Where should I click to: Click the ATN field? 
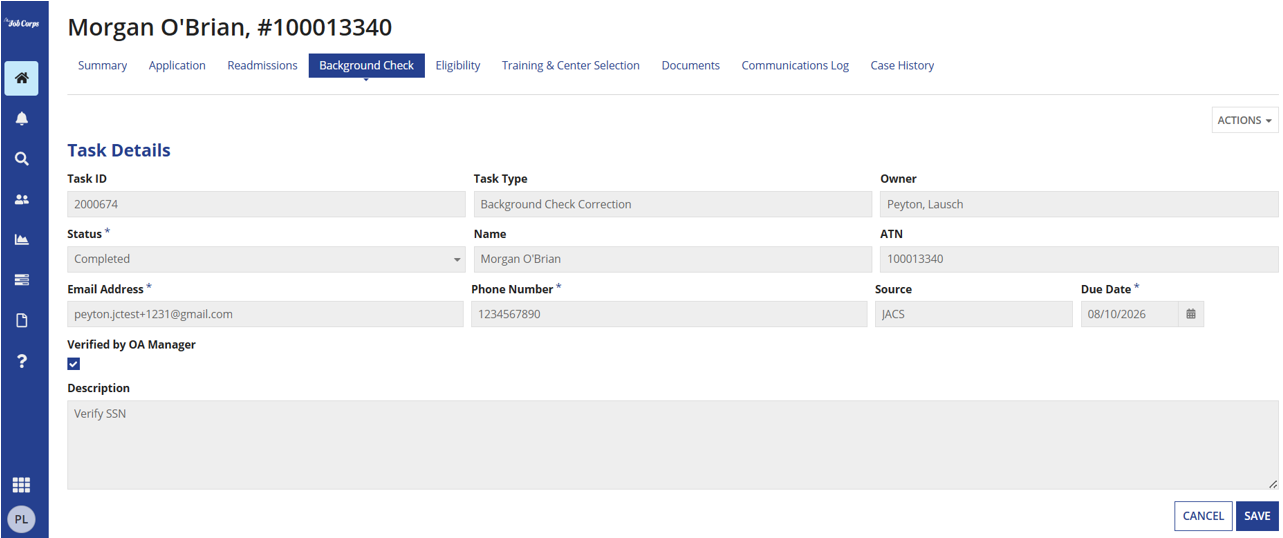tap(1079, 259)
